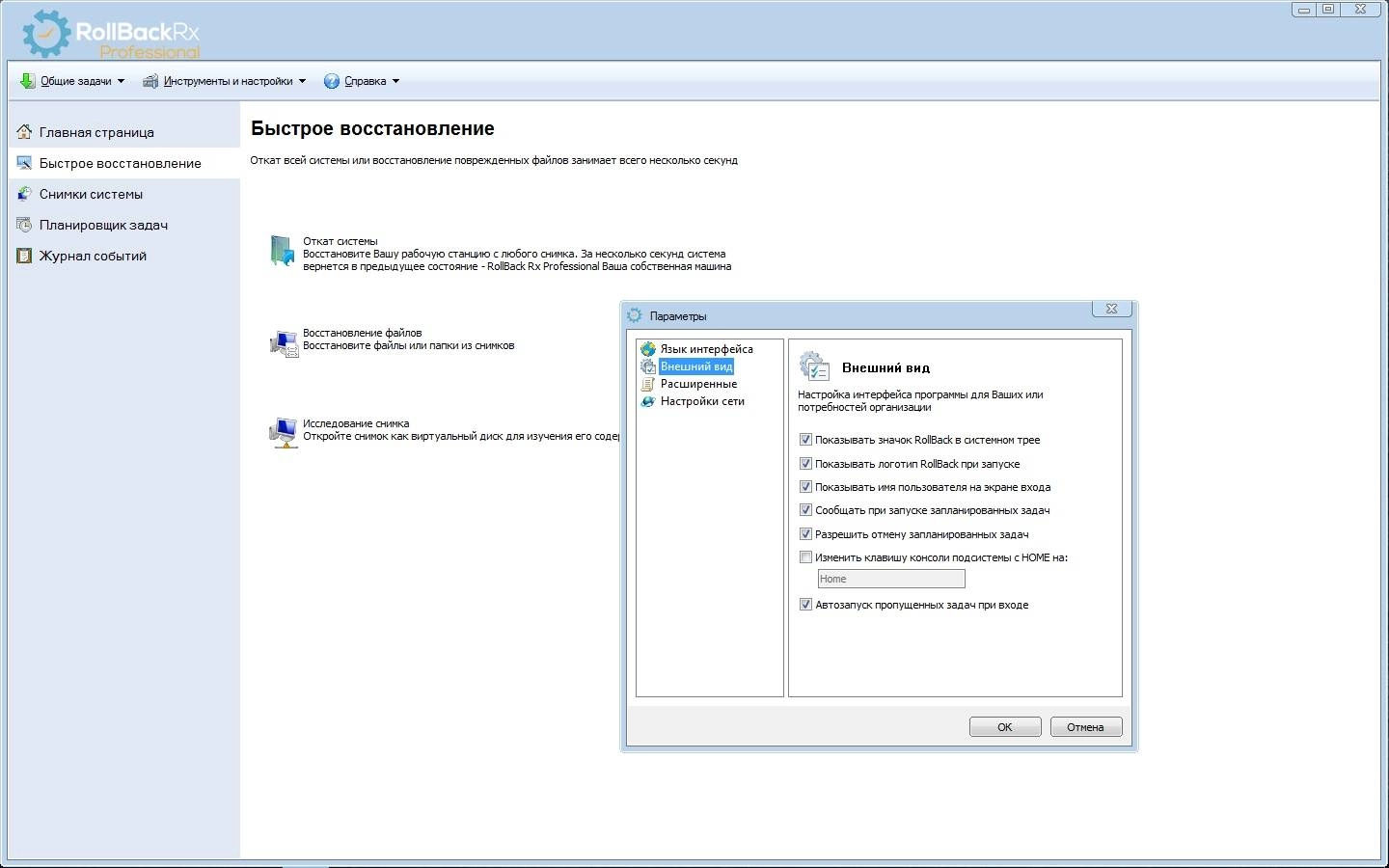Open the Общие задачи menu
This screenshot has width=1389, height=868.
pos(76,81)
